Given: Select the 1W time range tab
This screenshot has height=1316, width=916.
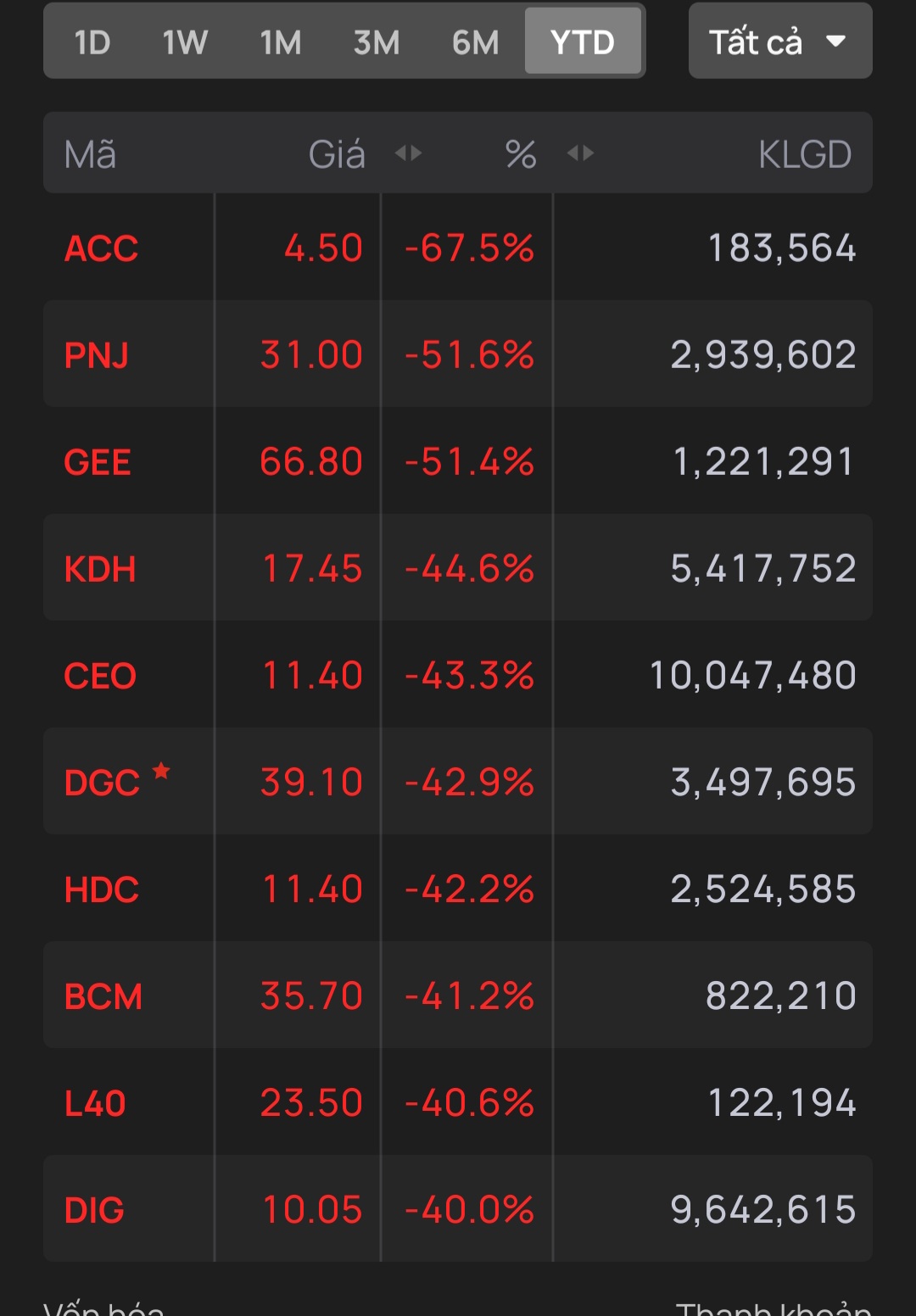Looking at the screenshot, I should point(185,42).
